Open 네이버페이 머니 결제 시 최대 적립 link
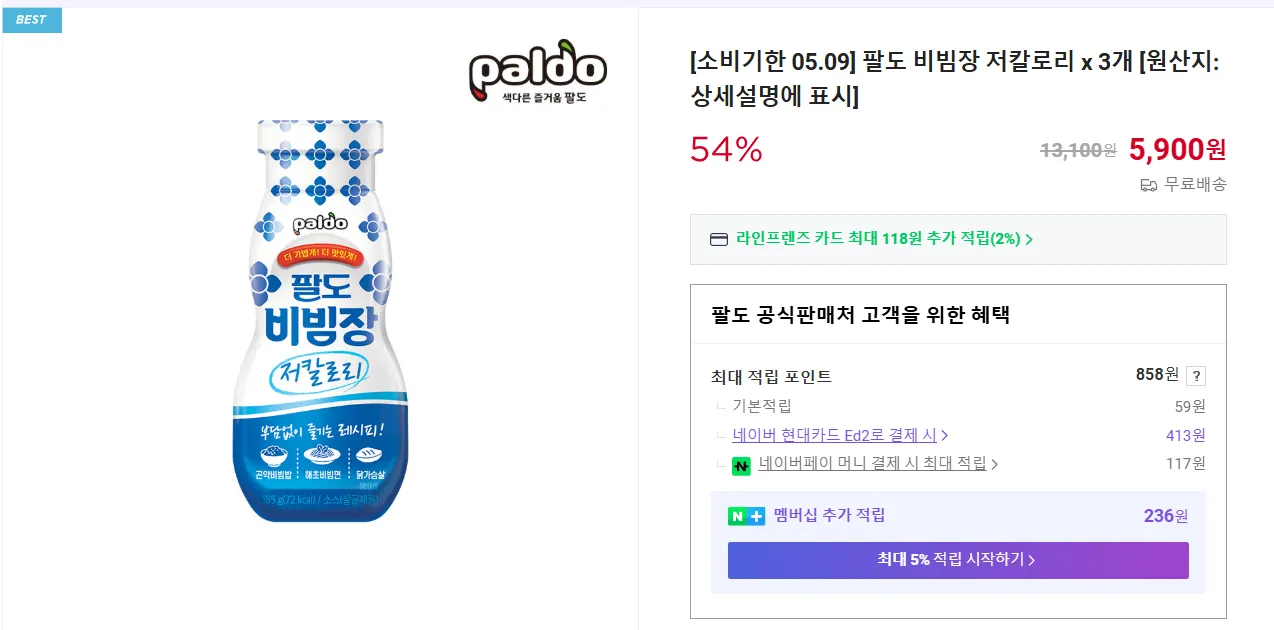The height and width of the screenshot is (630, 1274). (872, 464)
